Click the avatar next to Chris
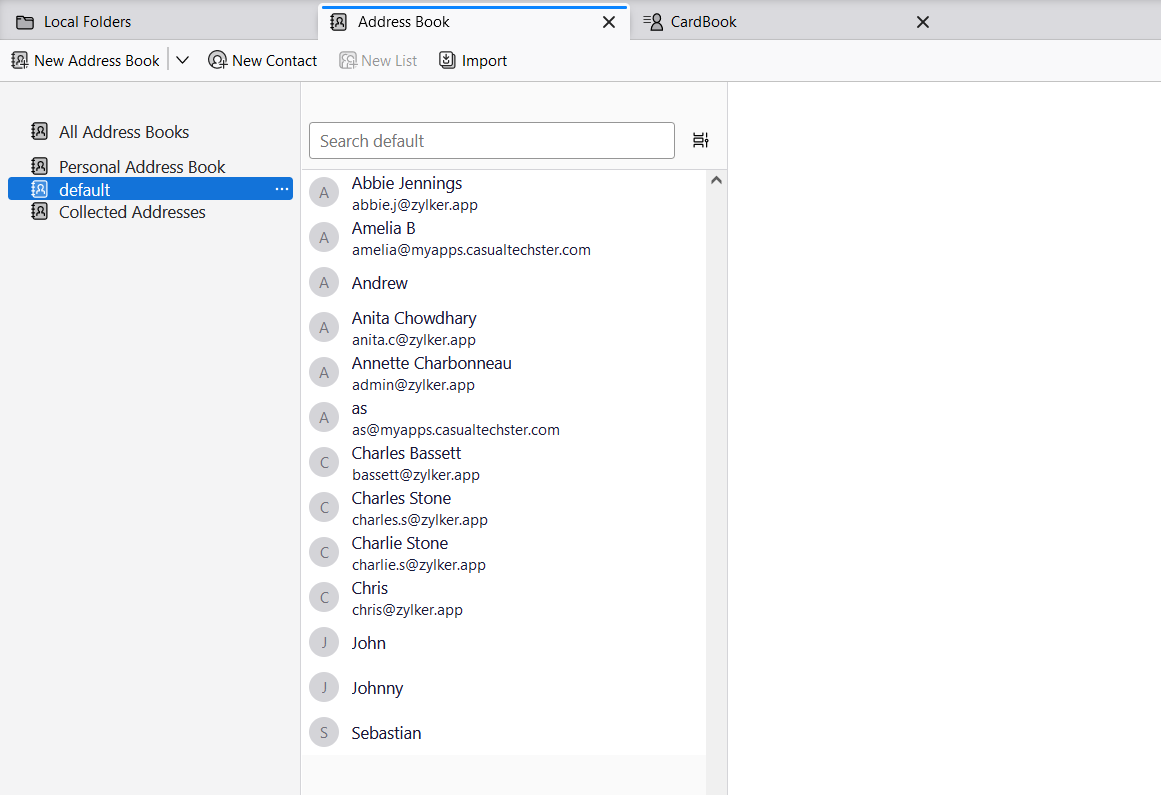Viewport: 1161px width, 795px height. point(324,598)
